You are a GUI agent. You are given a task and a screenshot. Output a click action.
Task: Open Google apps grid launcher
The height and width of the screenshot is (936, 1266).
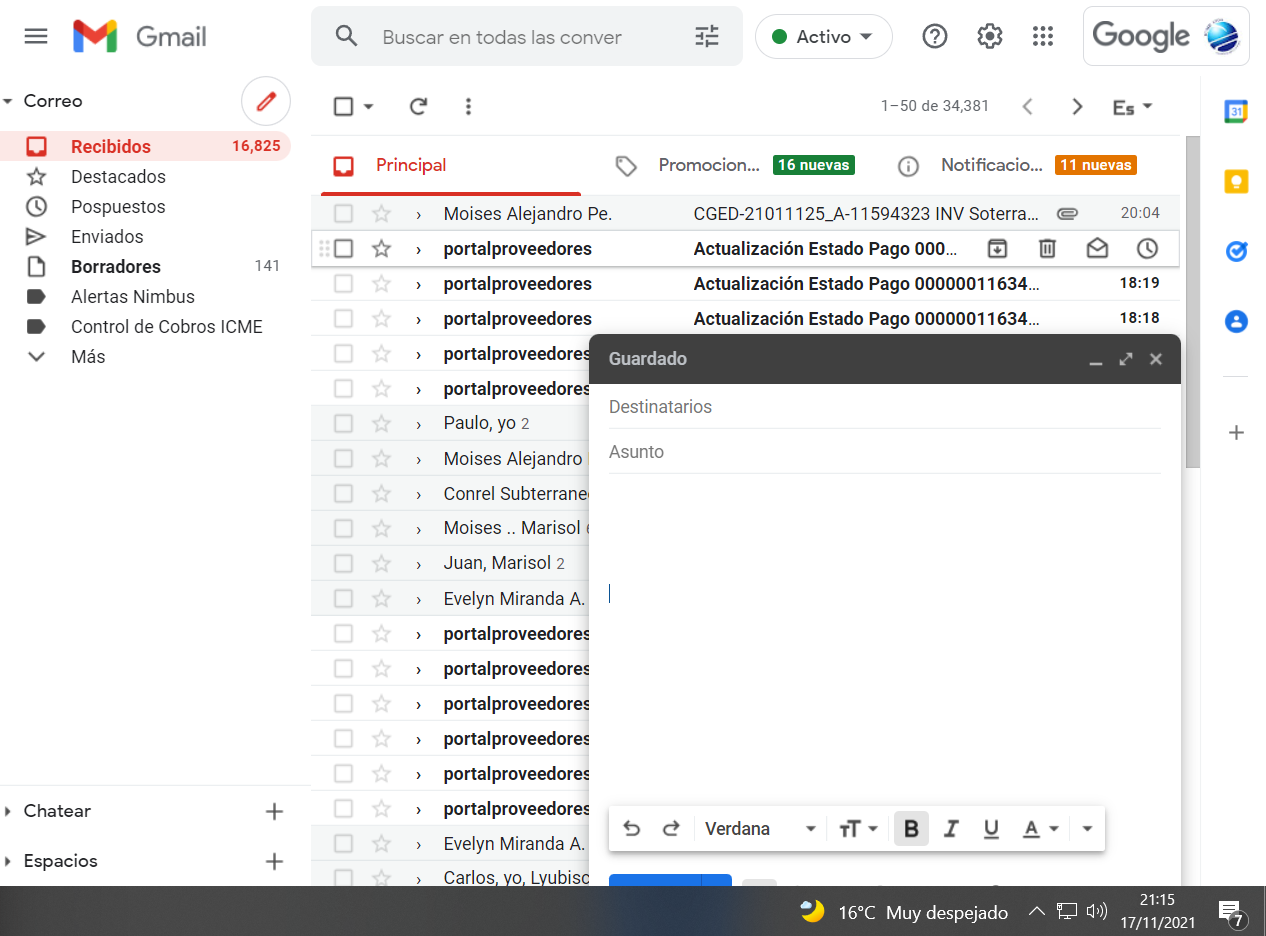click(x=1043, y=37)
